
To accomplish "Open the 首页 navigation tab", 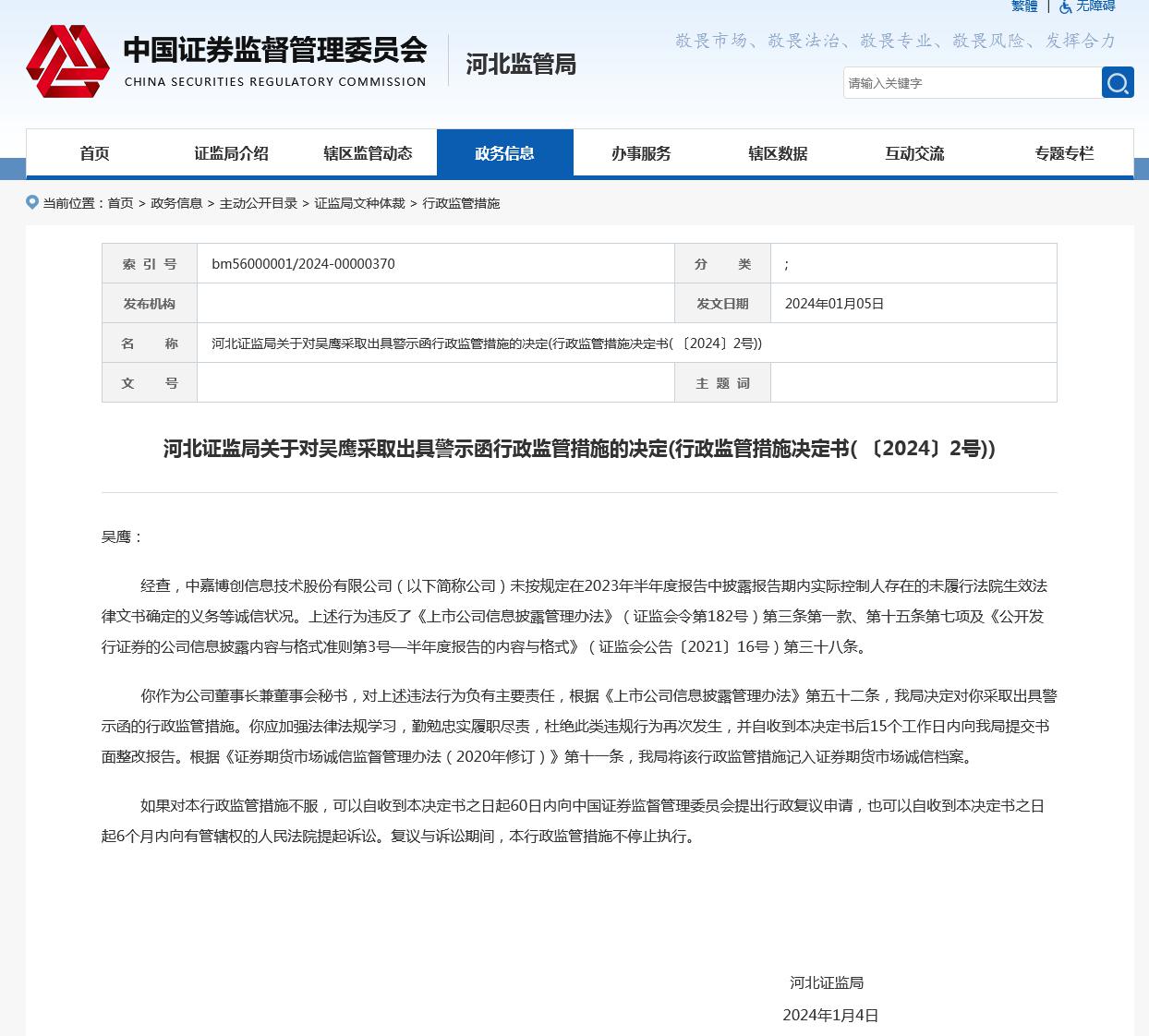I will tap(94, 153).
